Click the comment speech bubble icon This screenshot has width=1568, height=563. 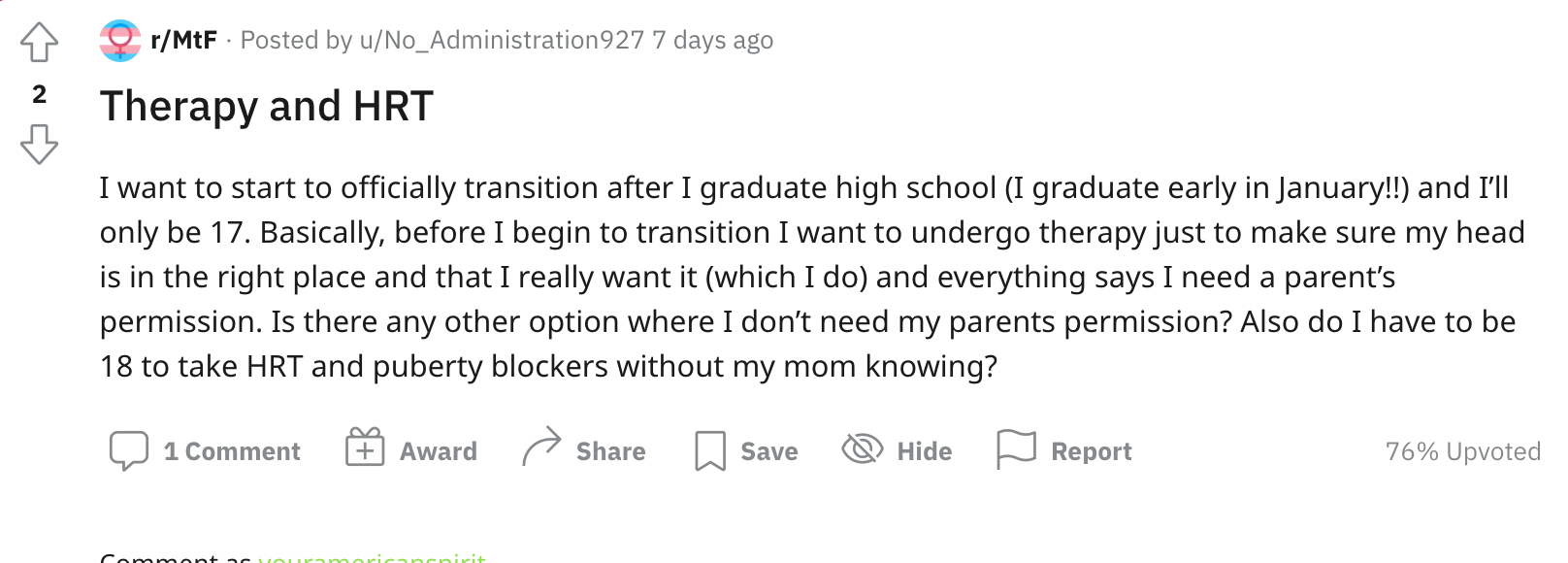[129, 450]
